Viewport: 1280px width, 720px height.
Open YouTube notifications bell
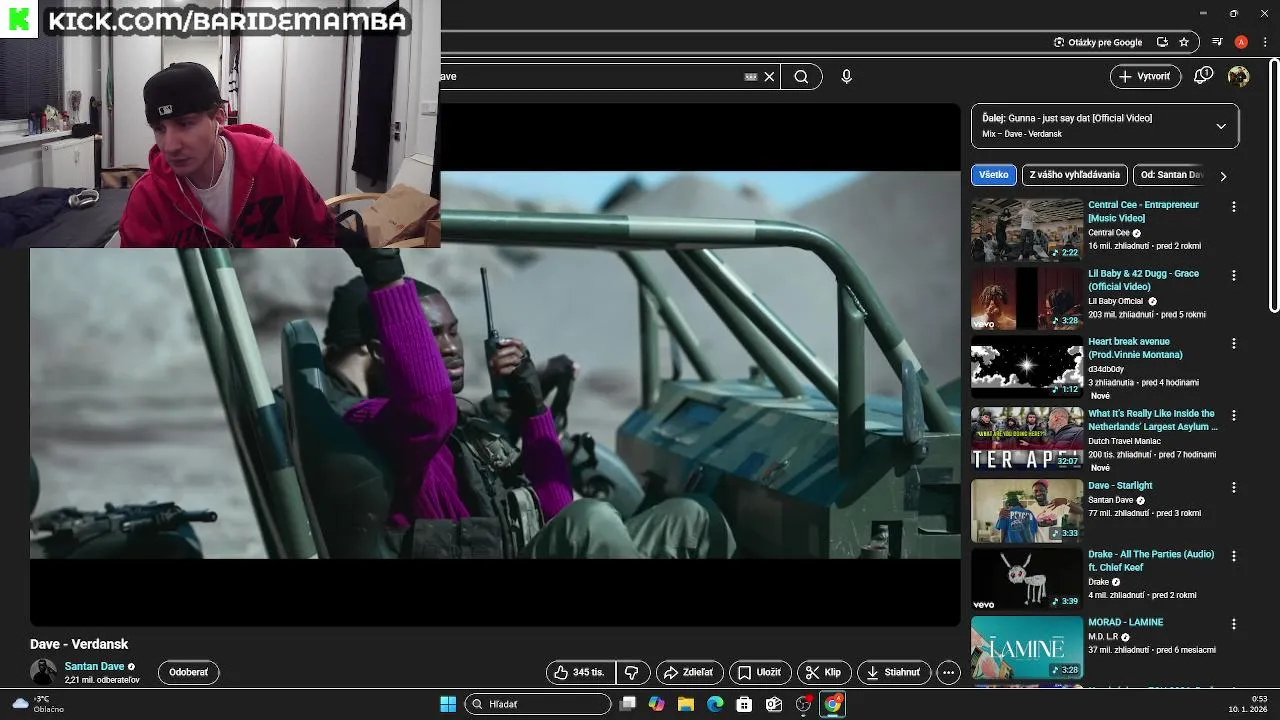coord(1204,76)
